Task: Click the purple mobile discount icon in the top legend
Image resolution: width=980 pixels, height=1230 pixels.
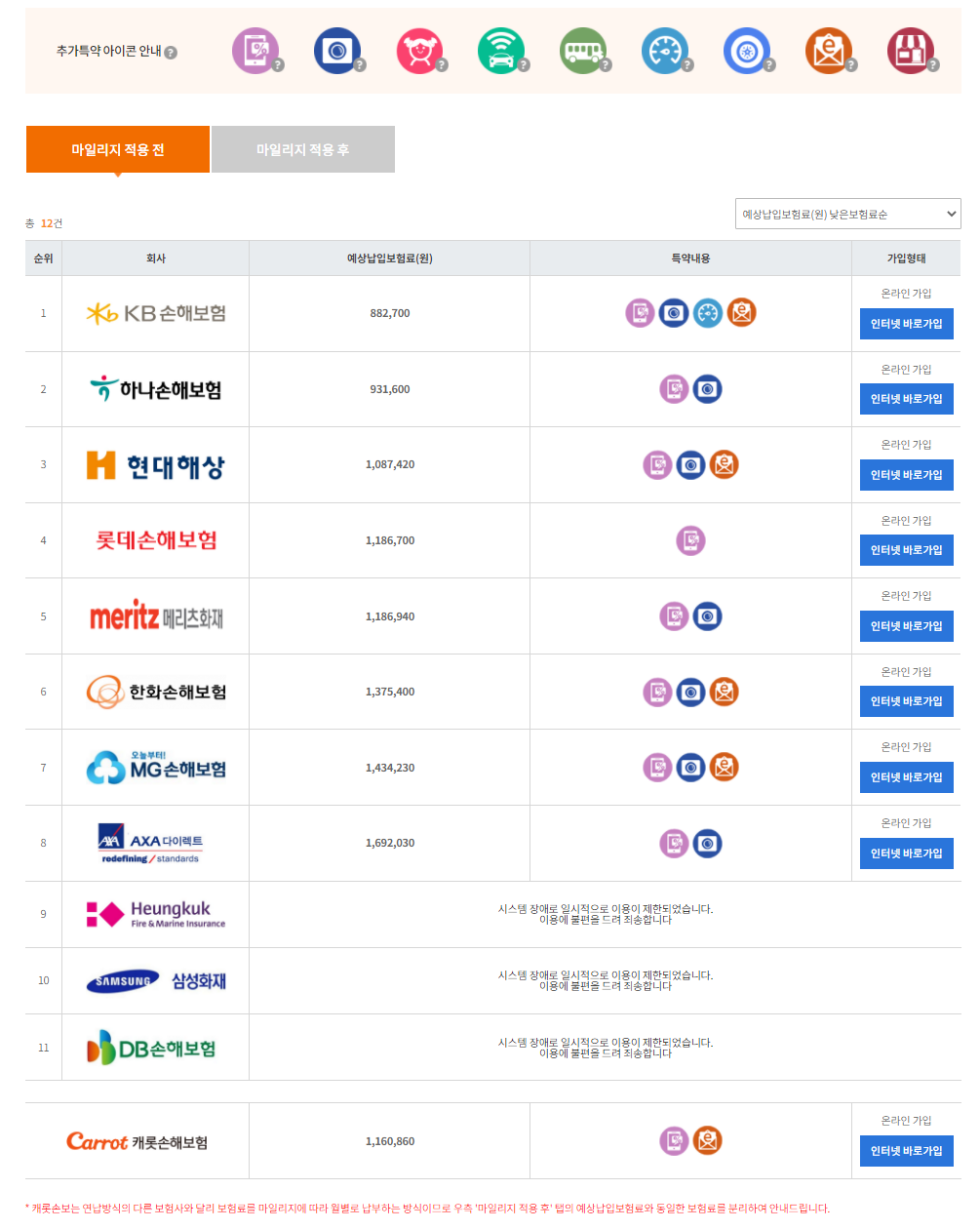Action: click(x=255, y=51)
